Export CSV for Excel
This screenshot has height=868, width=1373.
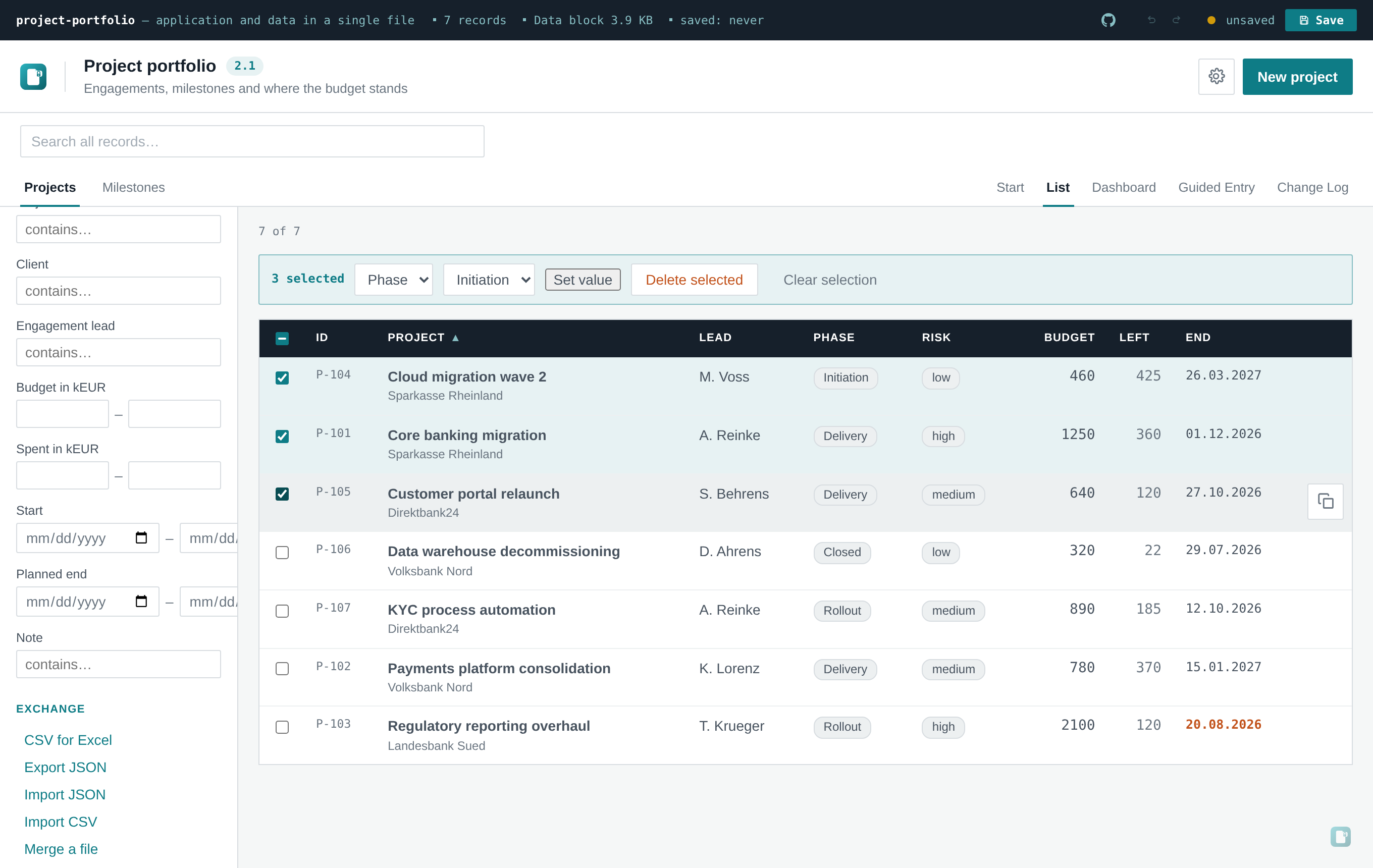68,740
